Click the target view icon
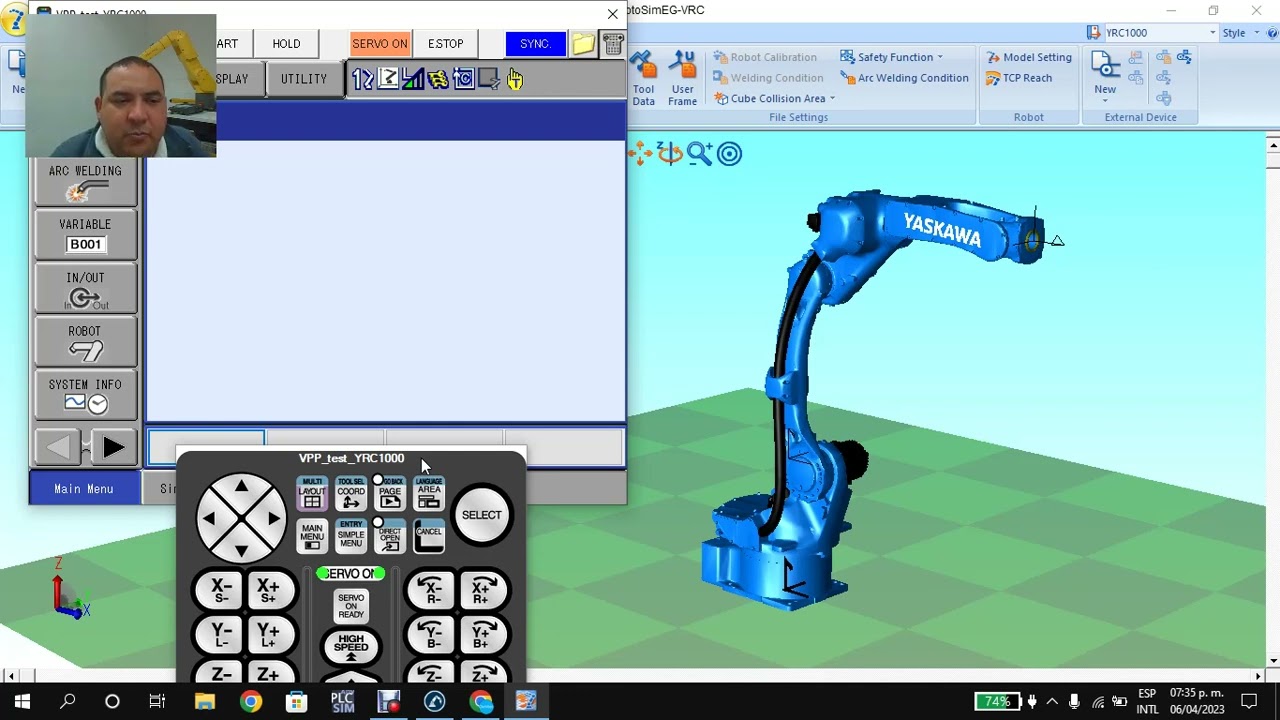Image resolution: width=1280 pixels, height=720 pixels. pos(729,153)
